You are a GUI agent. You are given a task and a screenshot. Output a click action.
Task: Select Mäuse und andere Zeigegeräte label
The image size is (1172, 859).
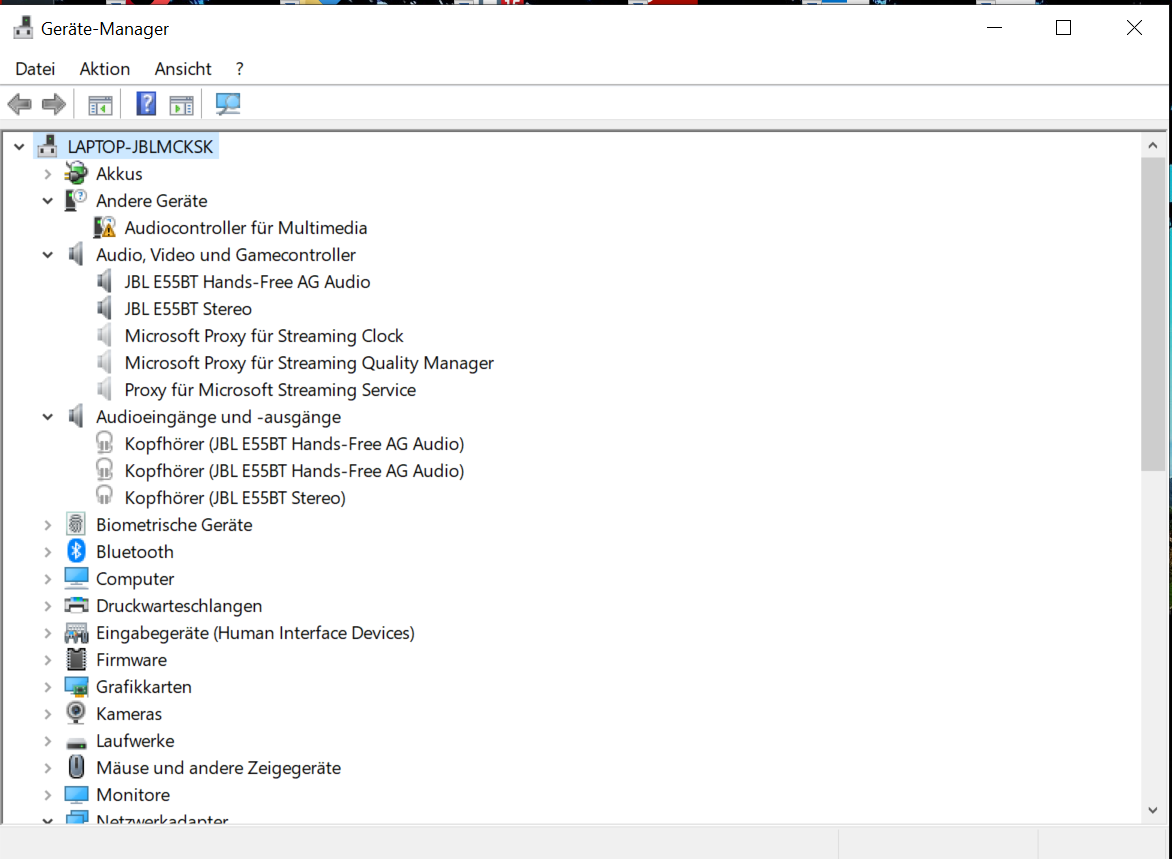click(218, 768)
